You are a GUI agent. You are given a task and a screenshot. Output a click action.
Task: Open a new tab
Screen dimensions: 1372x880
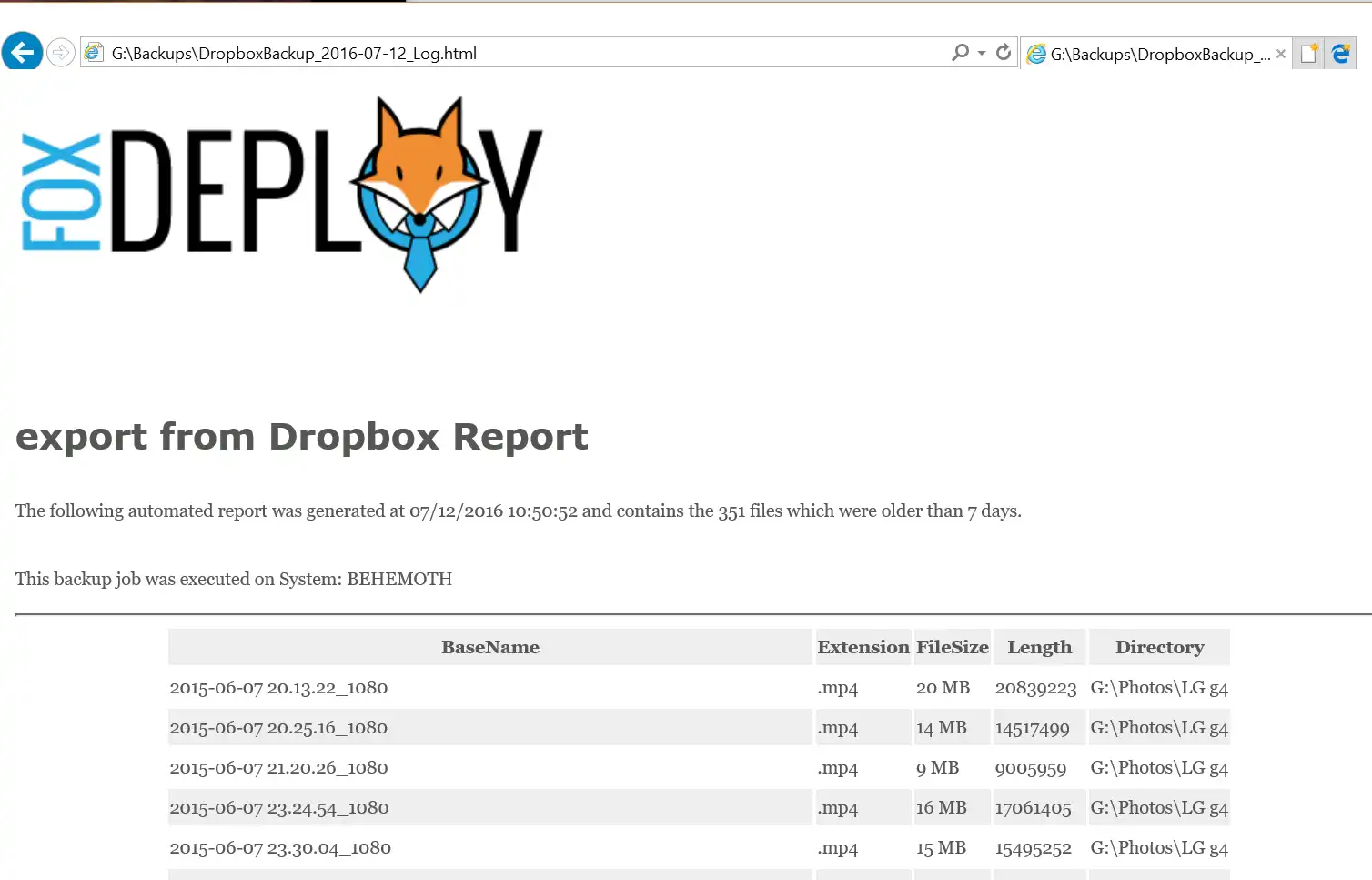click(1309, 54)
